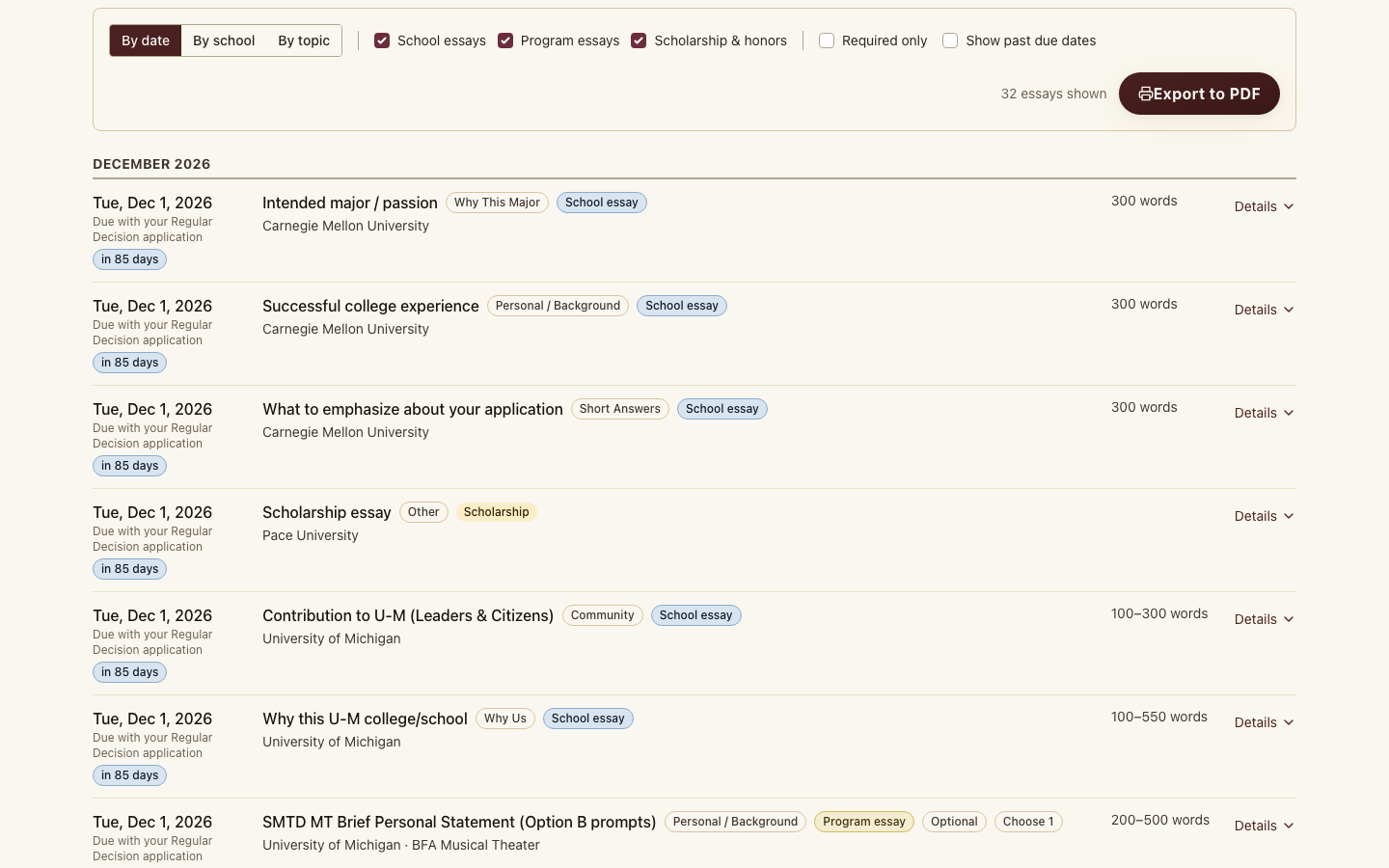Click the DECEMBER 2026 section heading
Screen dimensions: 1389x868
coord(151,164)
